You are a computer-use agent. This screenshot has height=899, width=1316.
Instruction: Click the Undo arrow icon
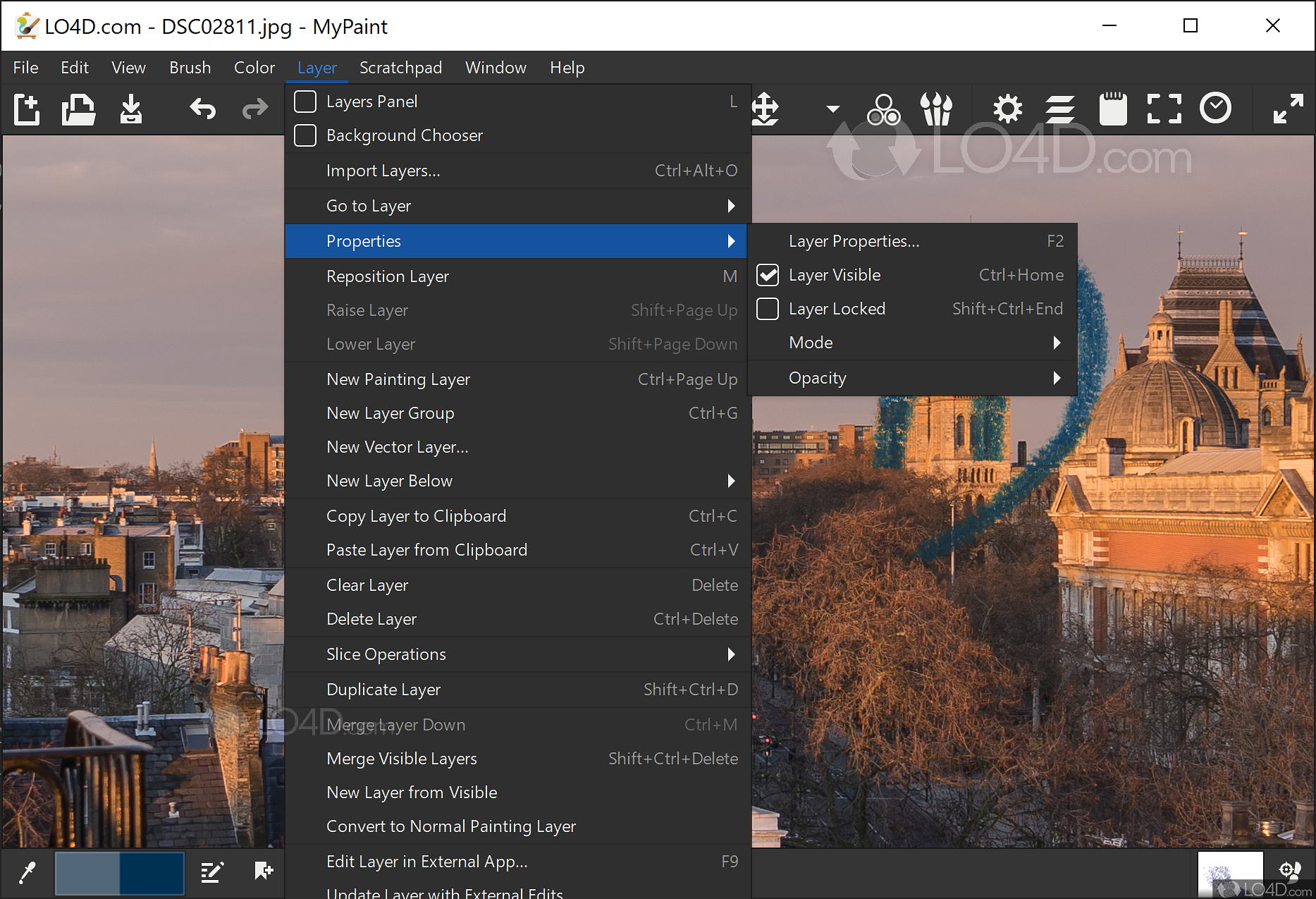(x=203, y=109)
